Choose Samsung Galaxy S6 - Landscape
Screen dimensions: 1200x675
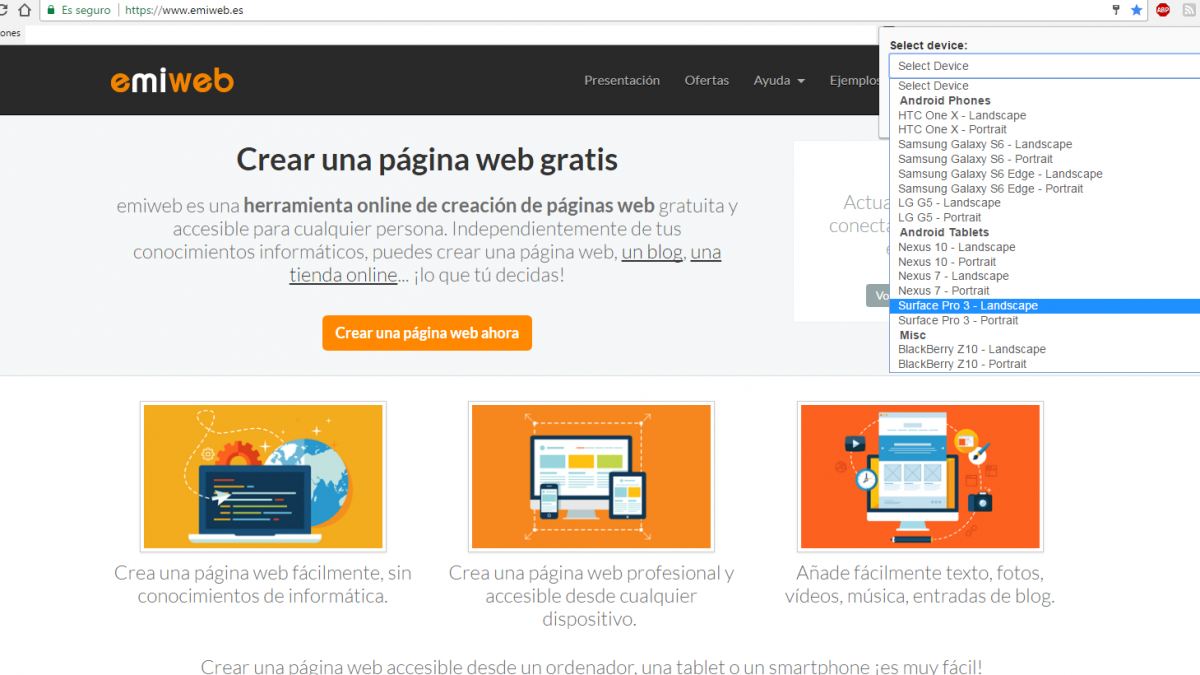(x=1044, y=144)
